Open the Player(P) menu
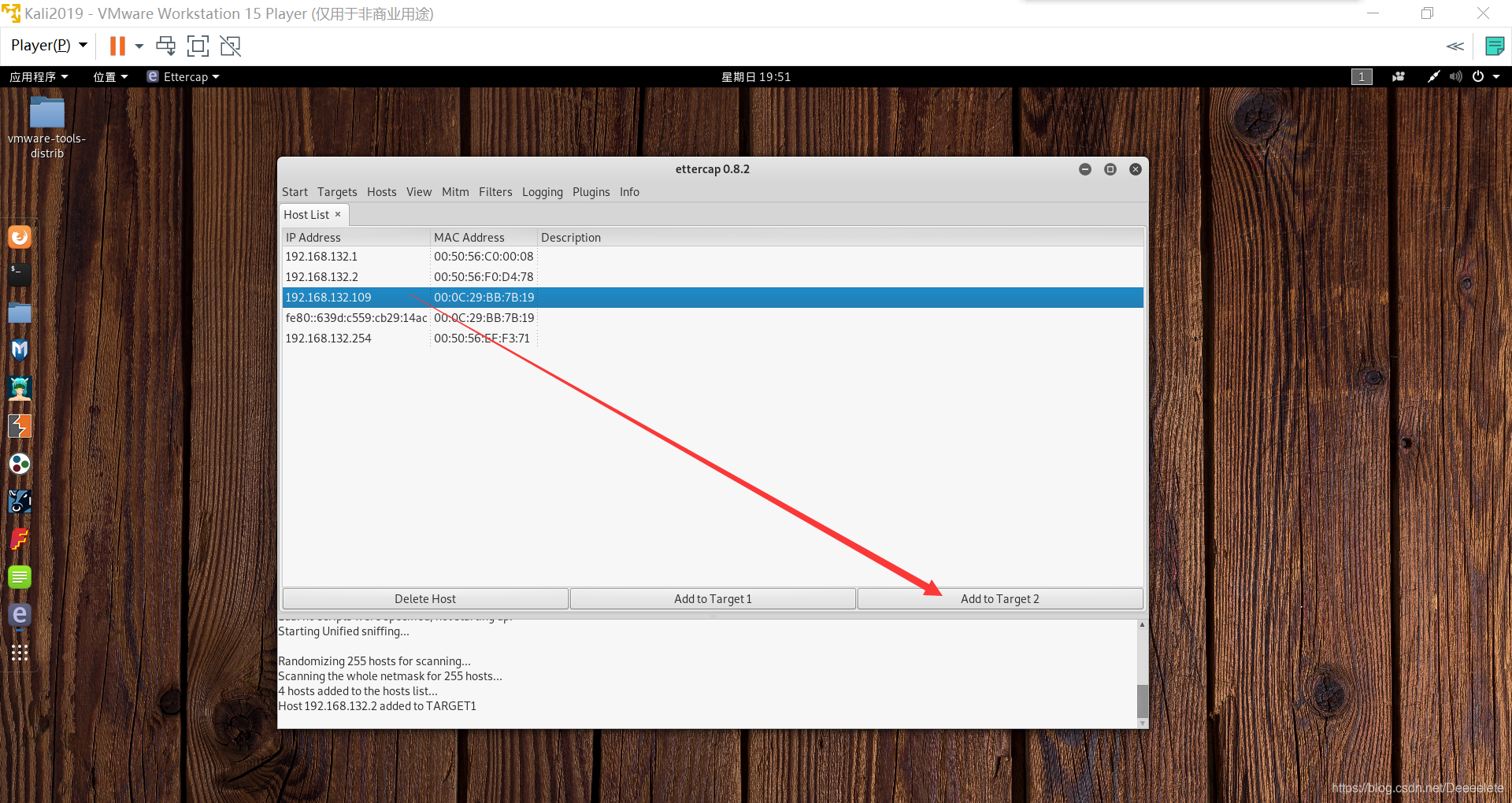The height and width of the screenshot is (803, 1512). [x=49, y=46]
